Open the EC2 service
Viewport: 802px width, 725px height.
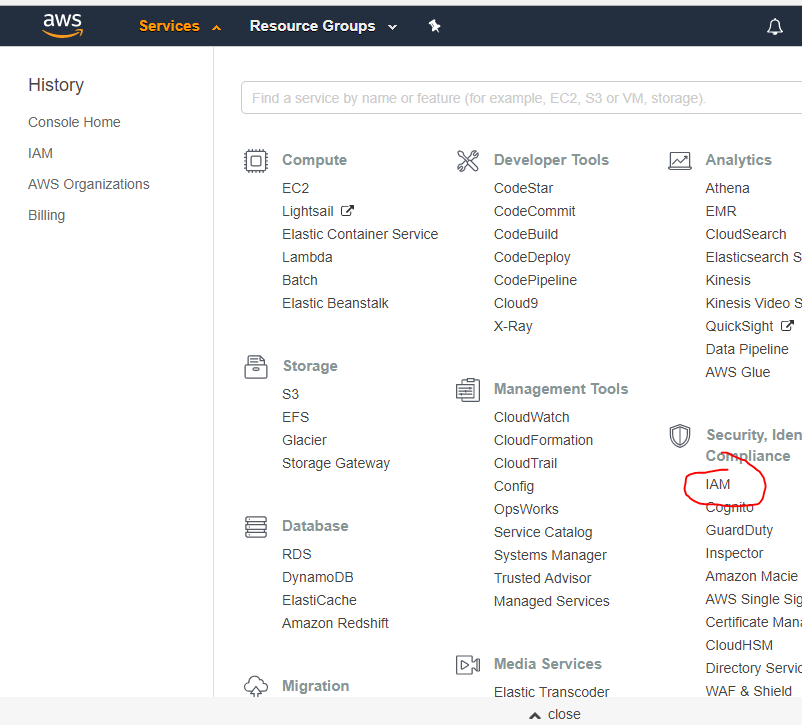295,188
